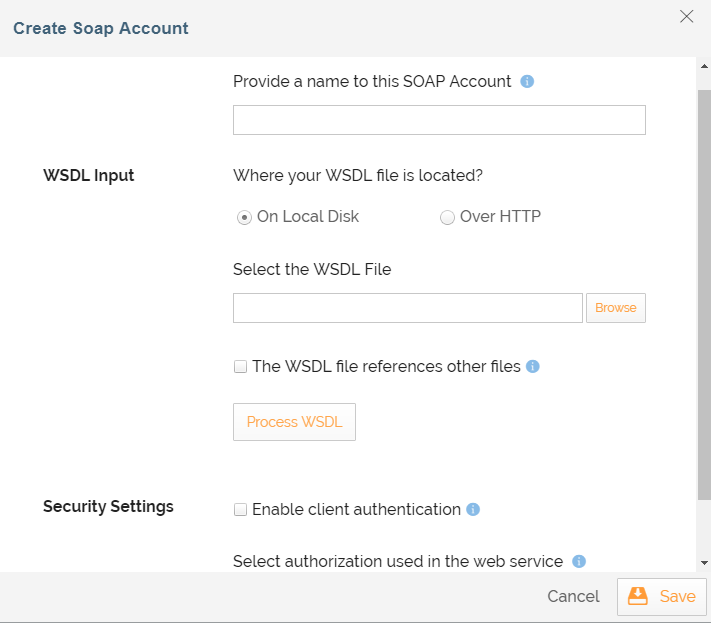Click the WSDL file path input box
The image size is (711, 623).
[x=407, y=308]
